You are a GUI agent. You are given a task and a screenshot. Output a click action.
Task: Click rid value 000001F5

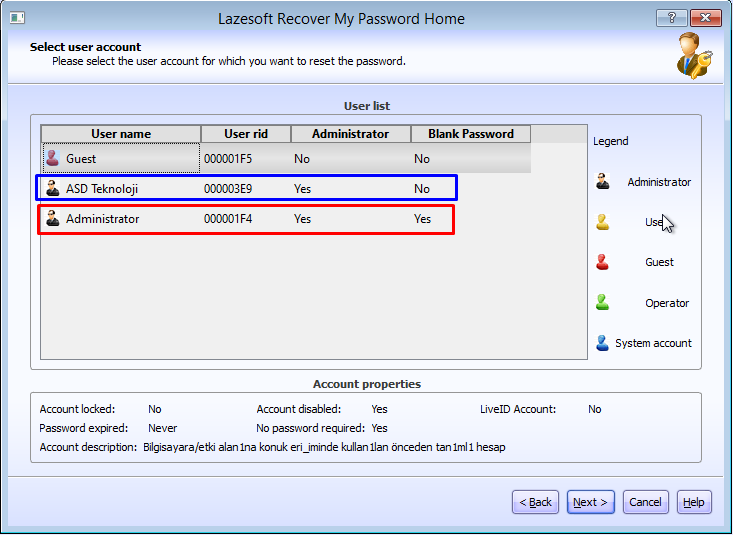pos(228,159)
